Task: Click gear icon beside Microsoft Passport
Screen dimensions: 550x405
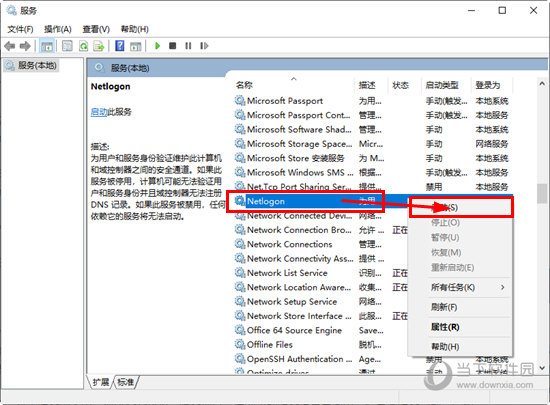Action: [240, 101]
